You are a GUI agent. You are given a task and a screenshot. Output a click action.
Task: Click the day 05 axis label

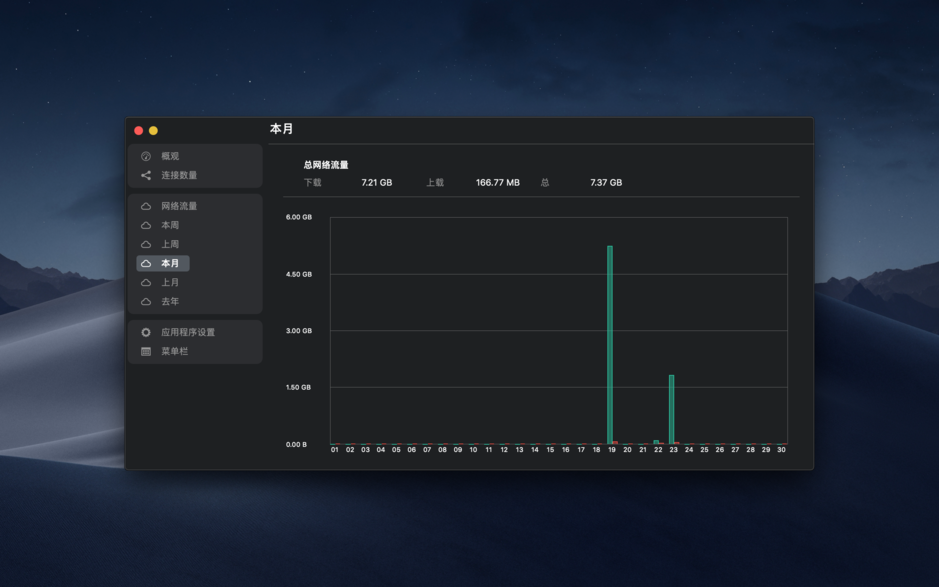396,450
